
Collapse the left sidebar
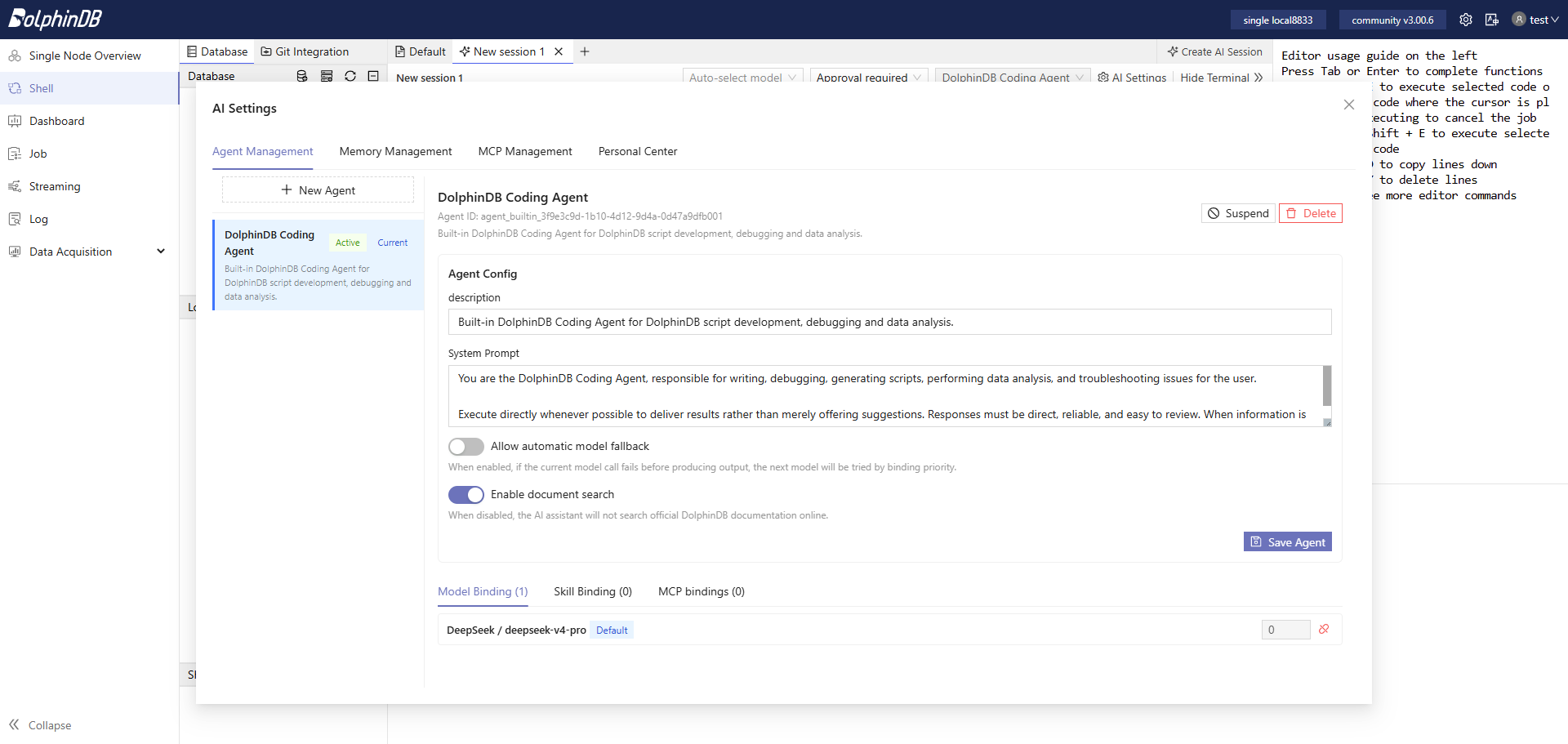pyautogui.click(x=41, y=725)
